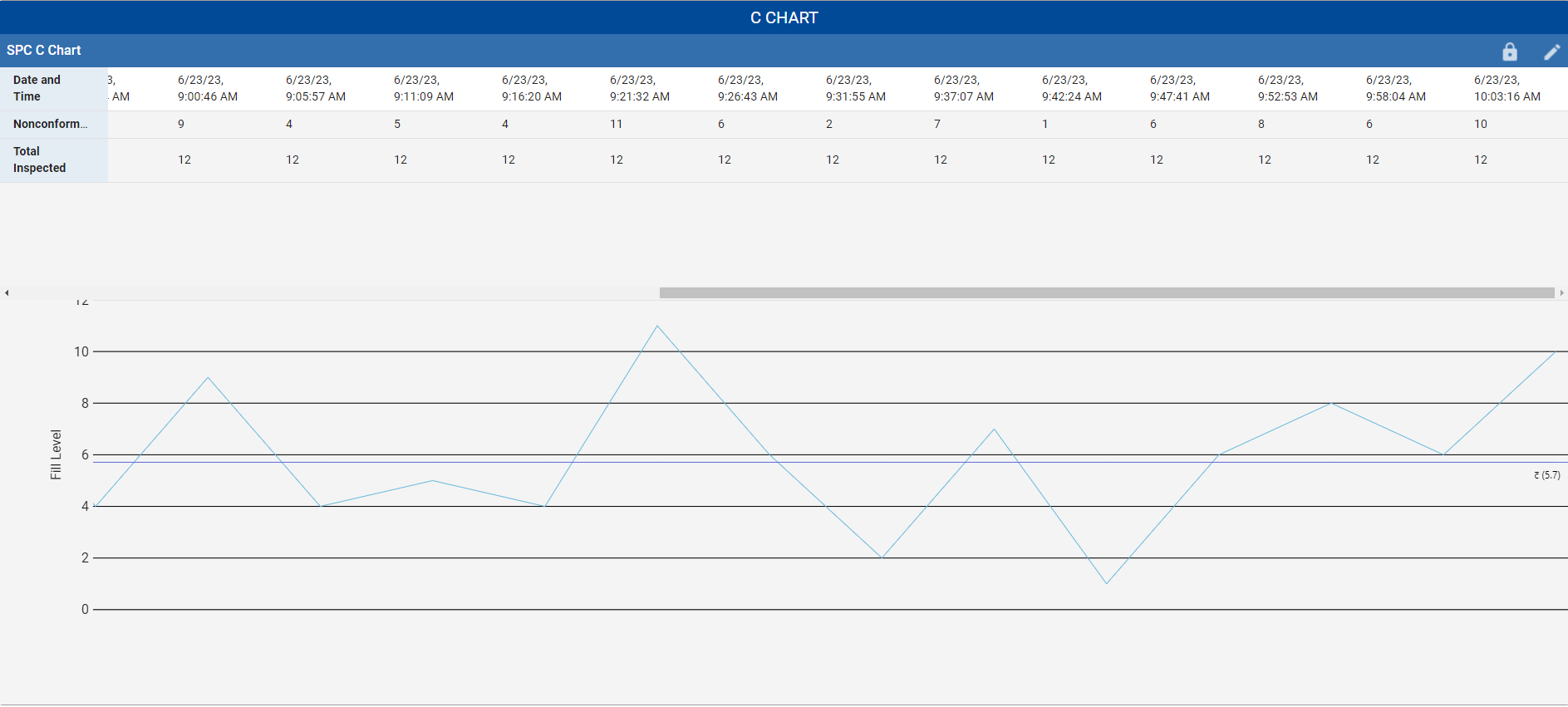Click the right scroll arrow of table scrollbar
Viewport: 1568px width, 707px height.
tap(1562, 292)
